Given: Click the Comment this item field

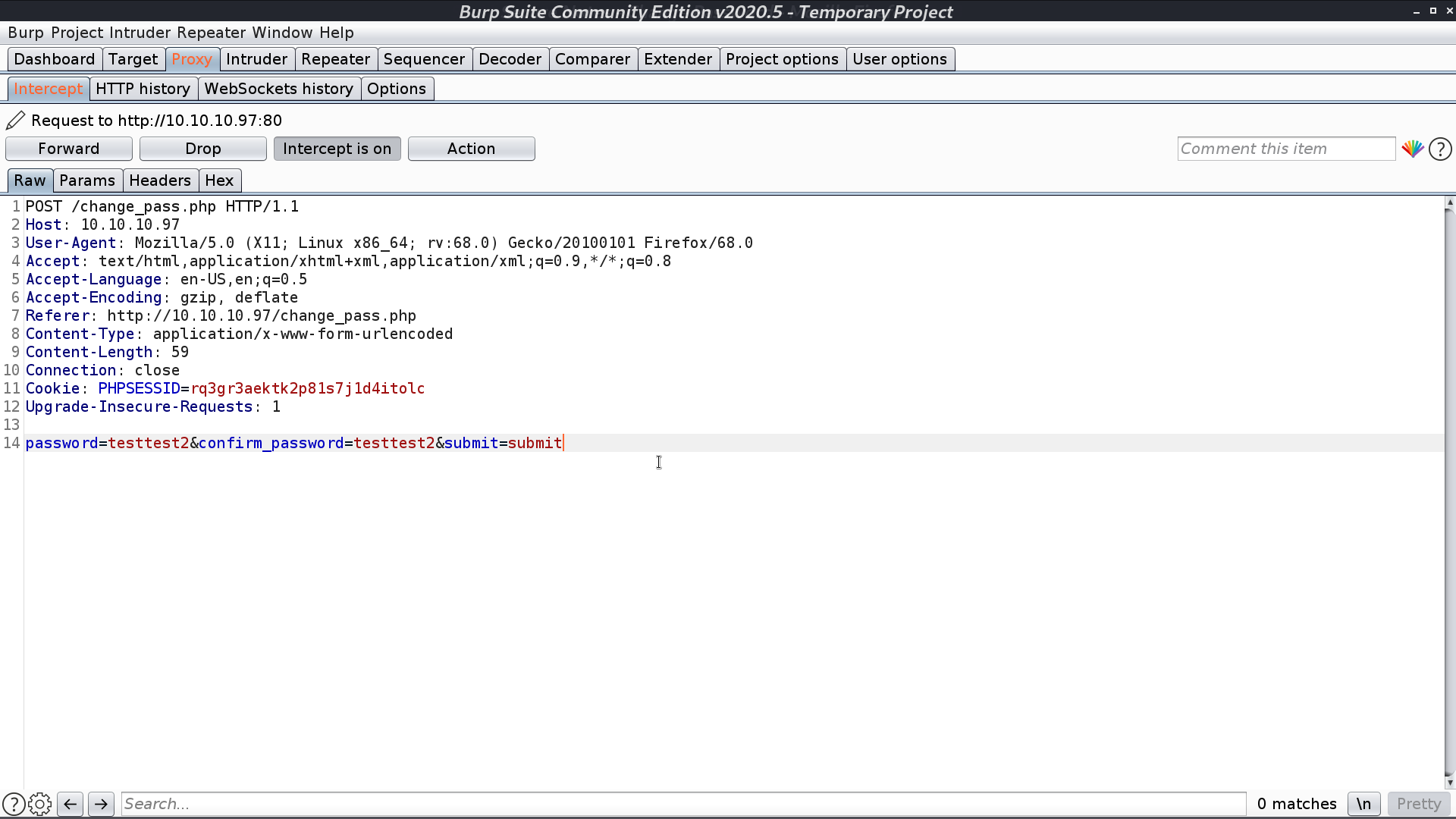Looking at the screenshot, I should coord(1286,149).
